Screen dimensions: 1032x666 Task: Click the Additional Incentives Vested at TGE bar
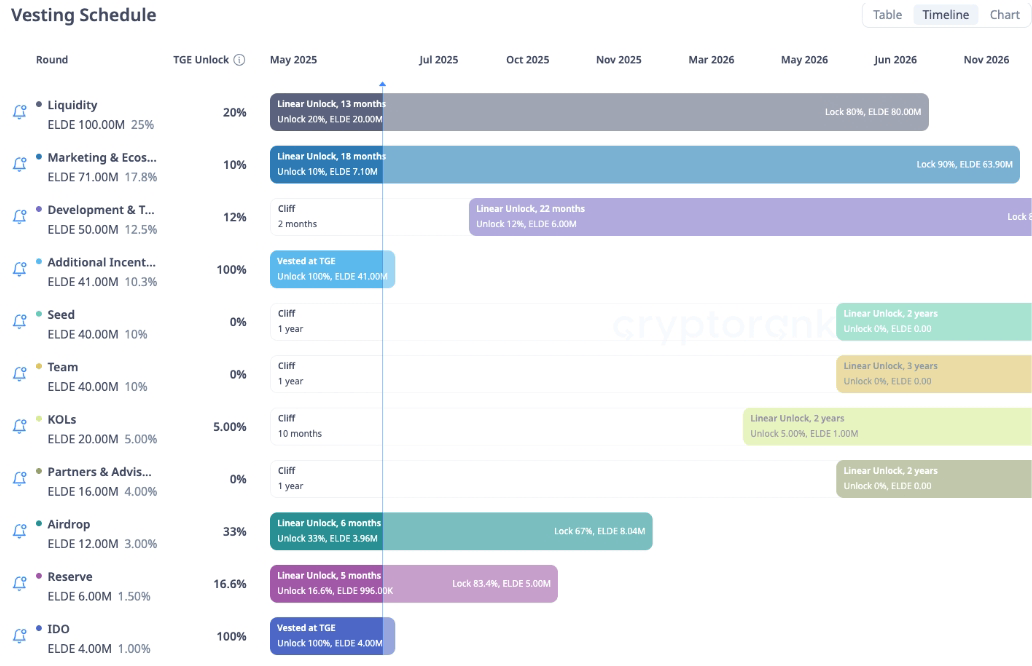(332, 269)
